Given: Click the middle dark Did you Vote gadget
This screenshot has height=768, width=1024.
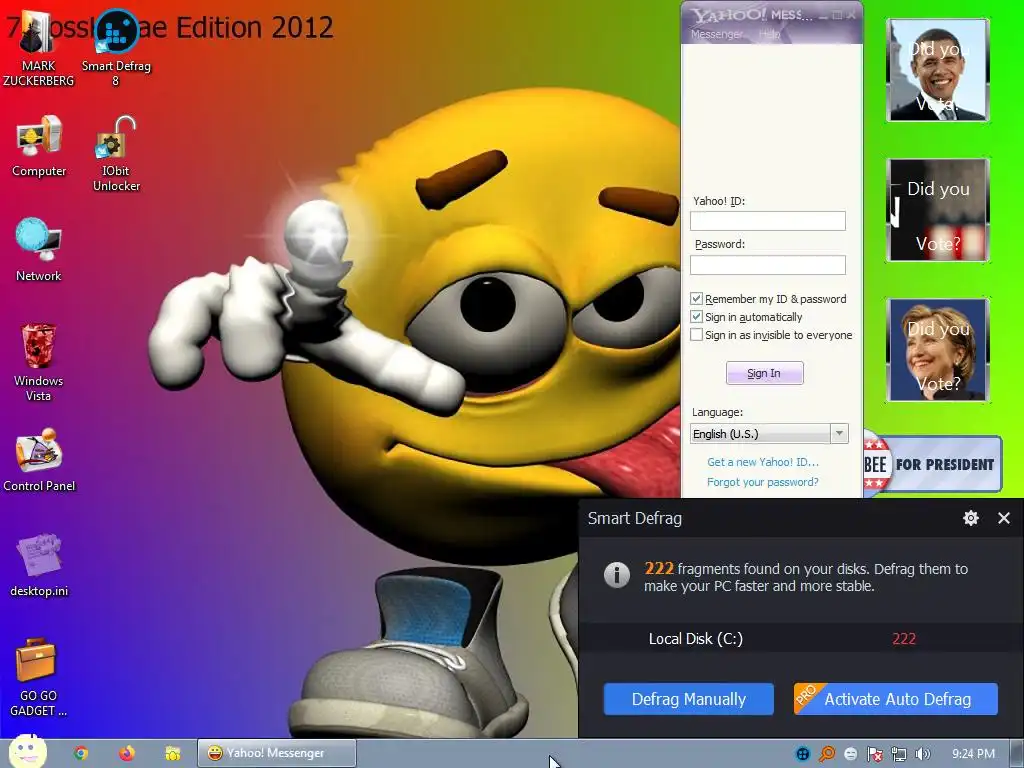Looking at the screenshot, I should (x=938, y=210).
